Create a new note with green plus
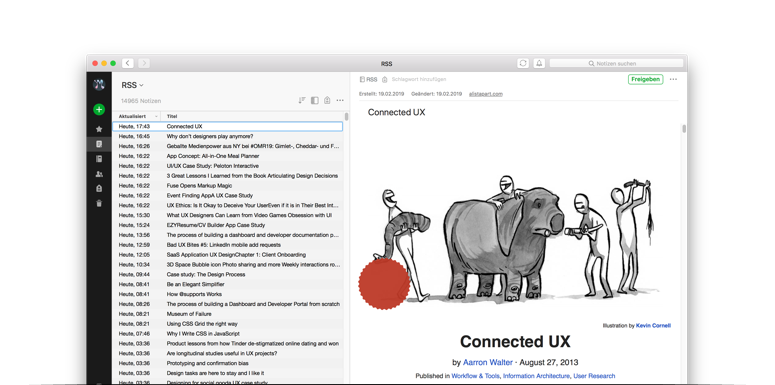Viewport: 775px width, 385px height. point(99,109)
